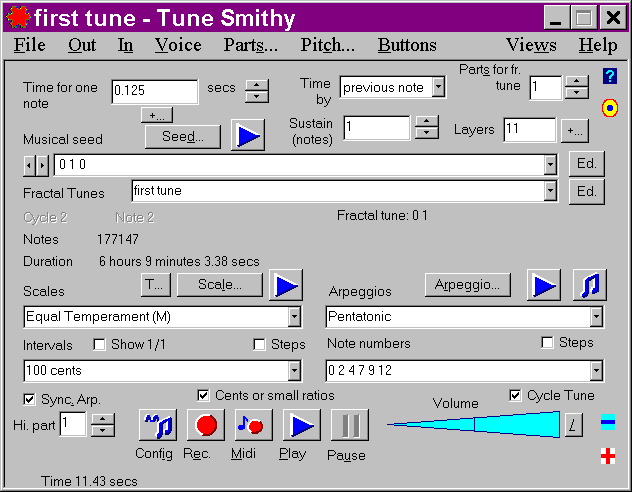The image size is (632, 492).
Task: Click the Midi note-and-dot icon
Action: coord(254,425)
